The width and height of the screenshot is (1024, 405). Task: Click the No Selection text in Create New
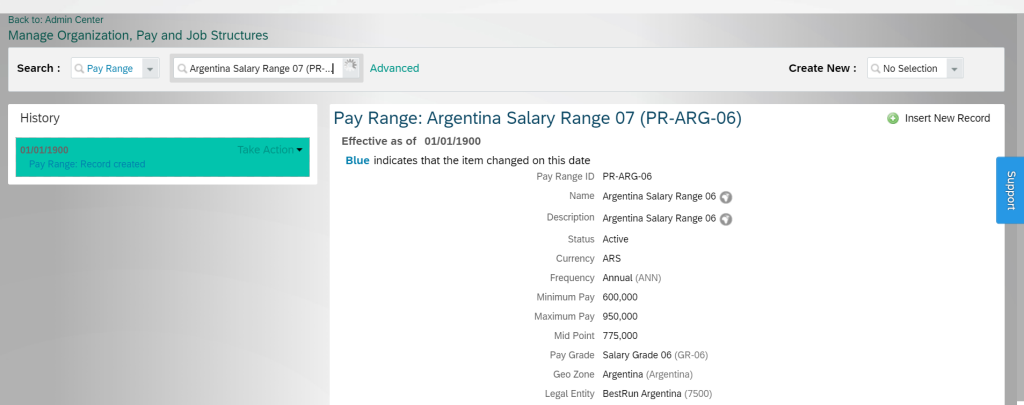pos(910,69)
